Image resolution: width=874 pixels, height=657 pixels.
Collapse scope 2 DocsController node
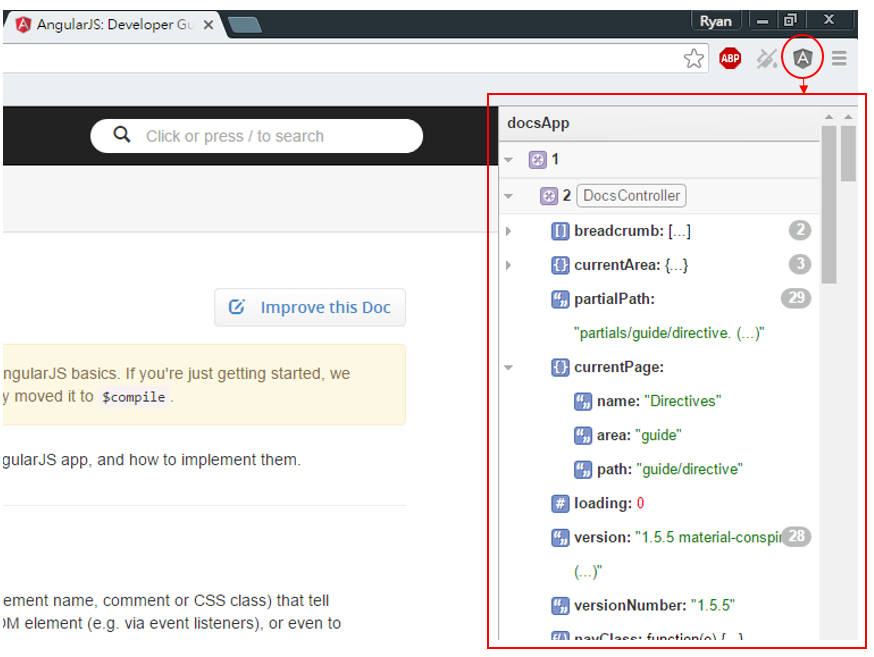508,196
